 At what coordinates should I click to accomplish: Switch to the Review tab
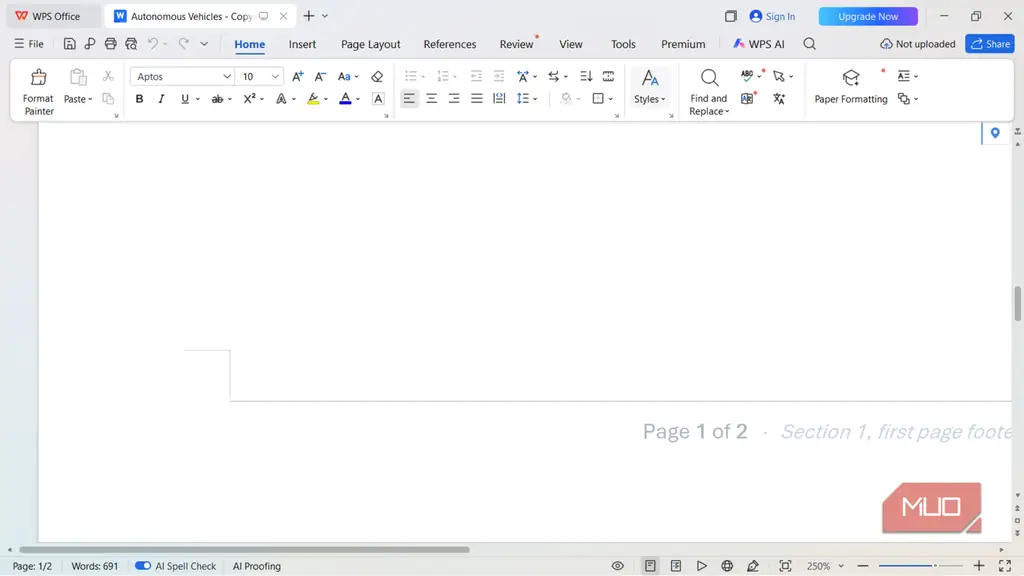tap(516, 44)
